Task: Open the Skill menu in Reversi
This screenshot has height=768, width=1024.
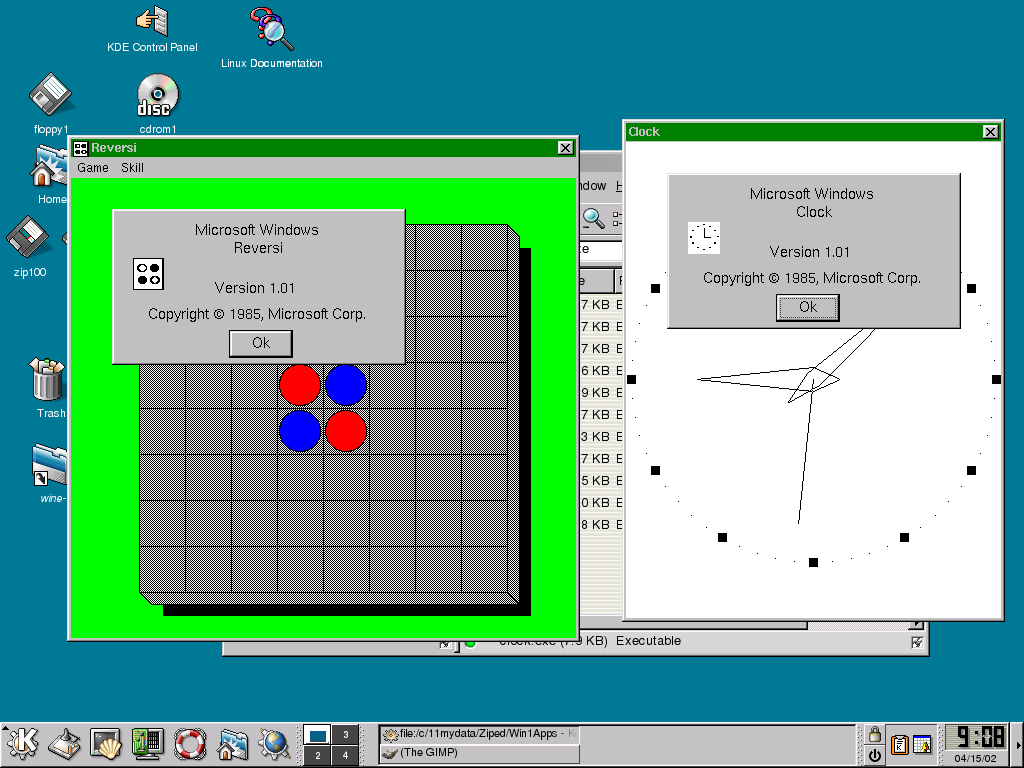Action: pyautogui.click(x=132, y=168)
